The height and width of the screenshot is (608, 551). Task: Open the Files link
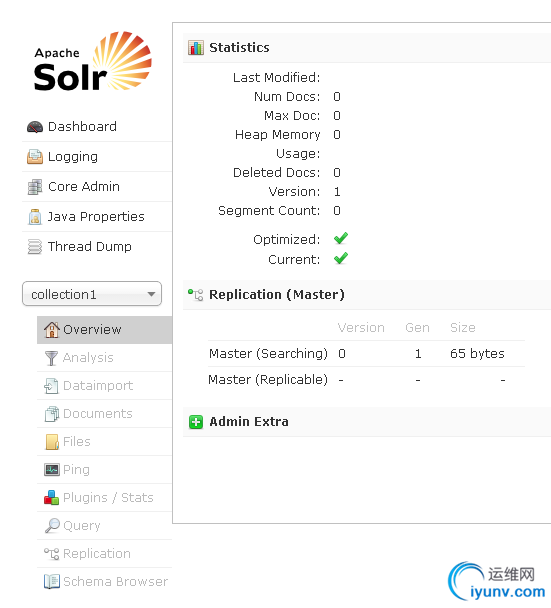(x=104, y=442)
